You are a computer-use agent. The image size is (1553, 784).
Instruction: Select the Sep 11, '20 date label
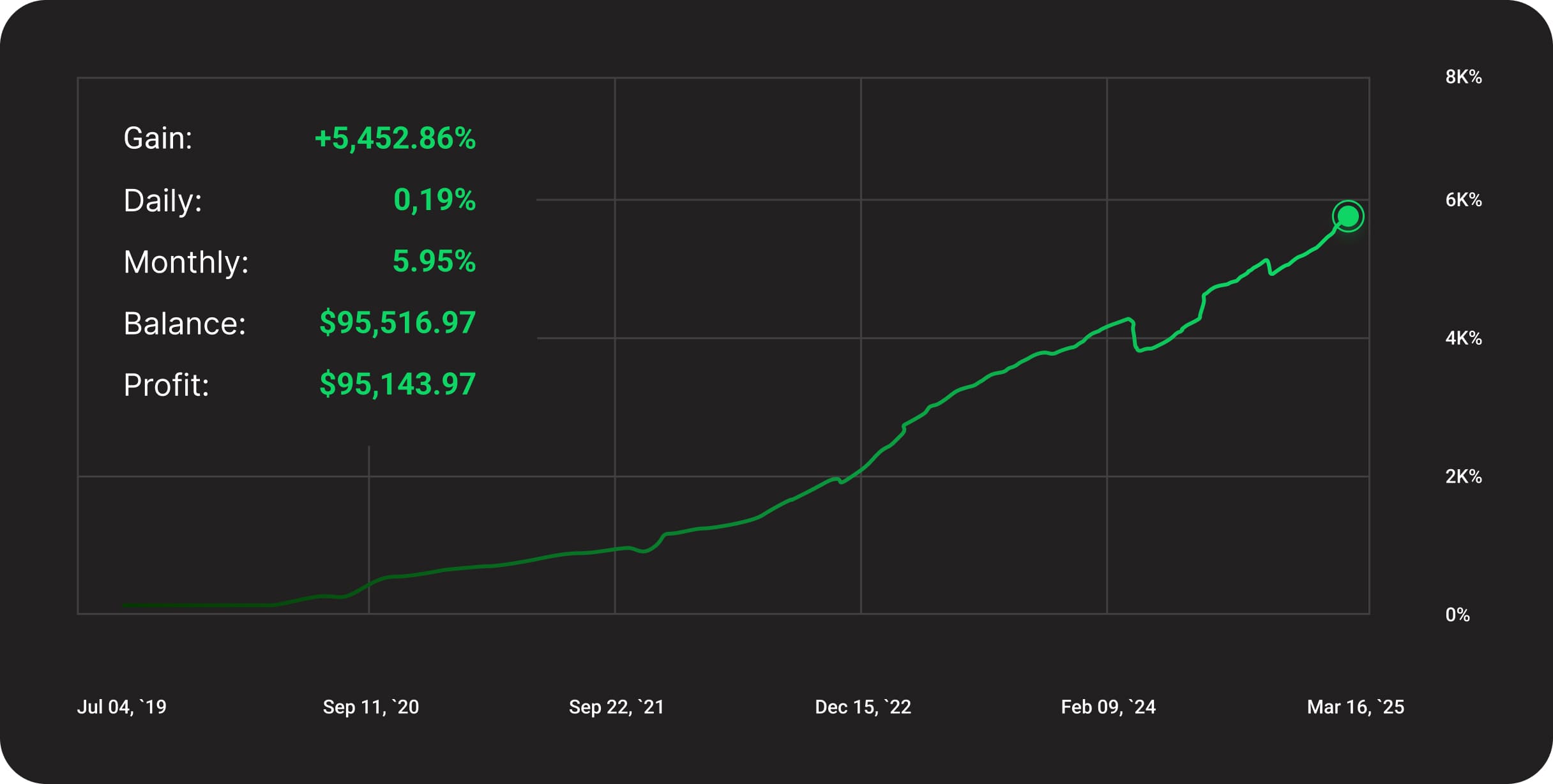click(x=371, y=707)
